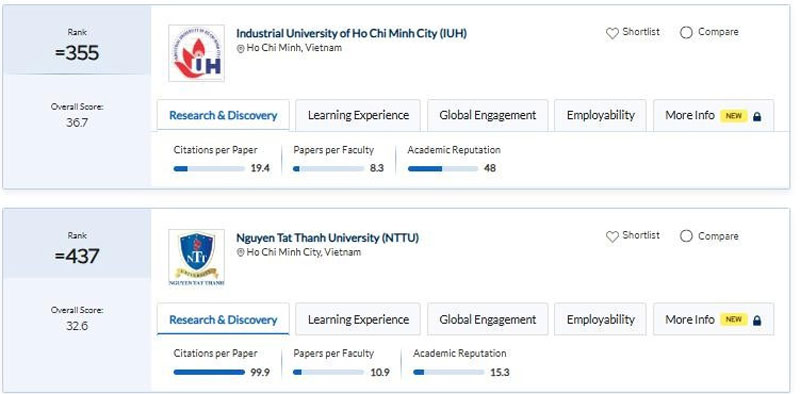Click the location text Ho Chi Minh, Vietnam
The height and width of the screenshot is (394, 800).
tap(294, 48)
